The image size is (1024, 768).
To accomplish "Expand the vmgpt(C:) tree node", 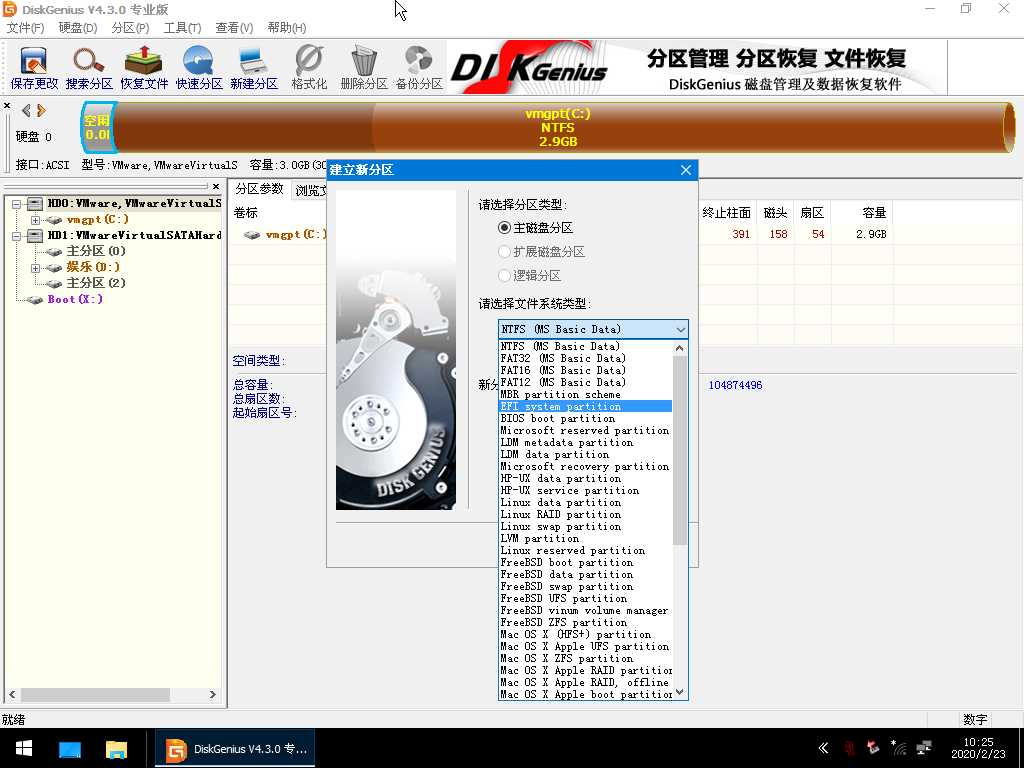I will point(35,220).
